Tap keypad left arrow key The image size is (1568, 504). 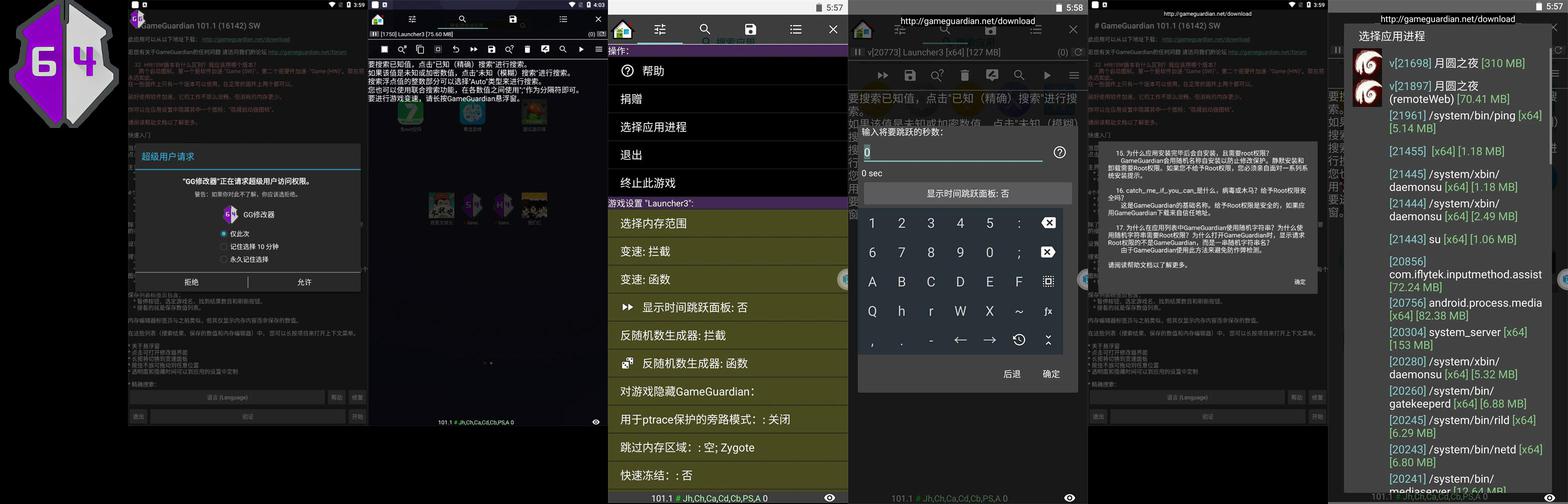tap(960, 340)
